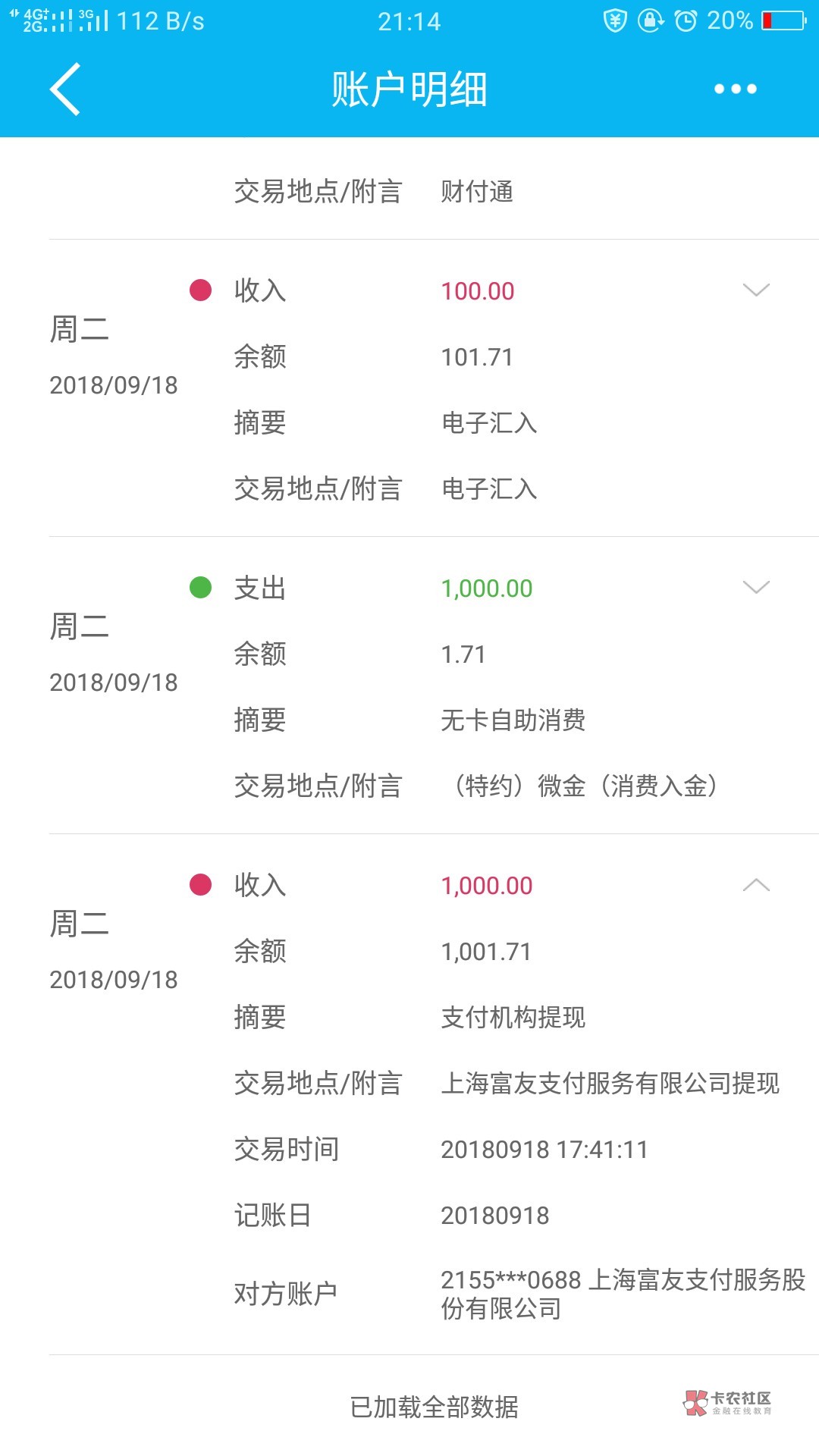The width and height of the screenshot is (819, 1456).
Task: Tap the red dot beside 100.00 income
Action: click(200, 290)
